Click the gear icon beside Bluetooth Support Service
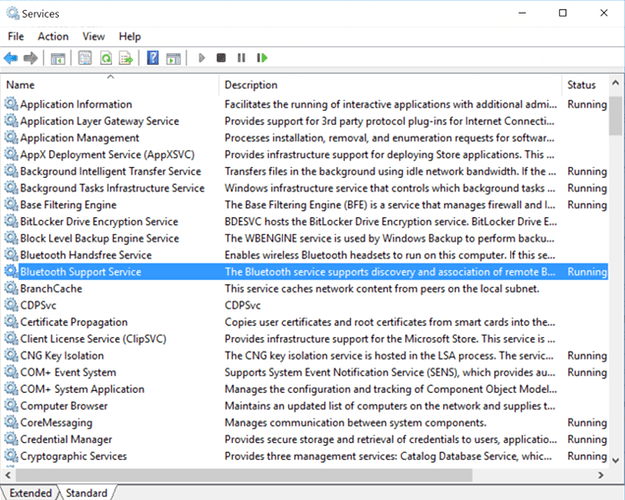The image size is (625, 500). tap(11, 272)
